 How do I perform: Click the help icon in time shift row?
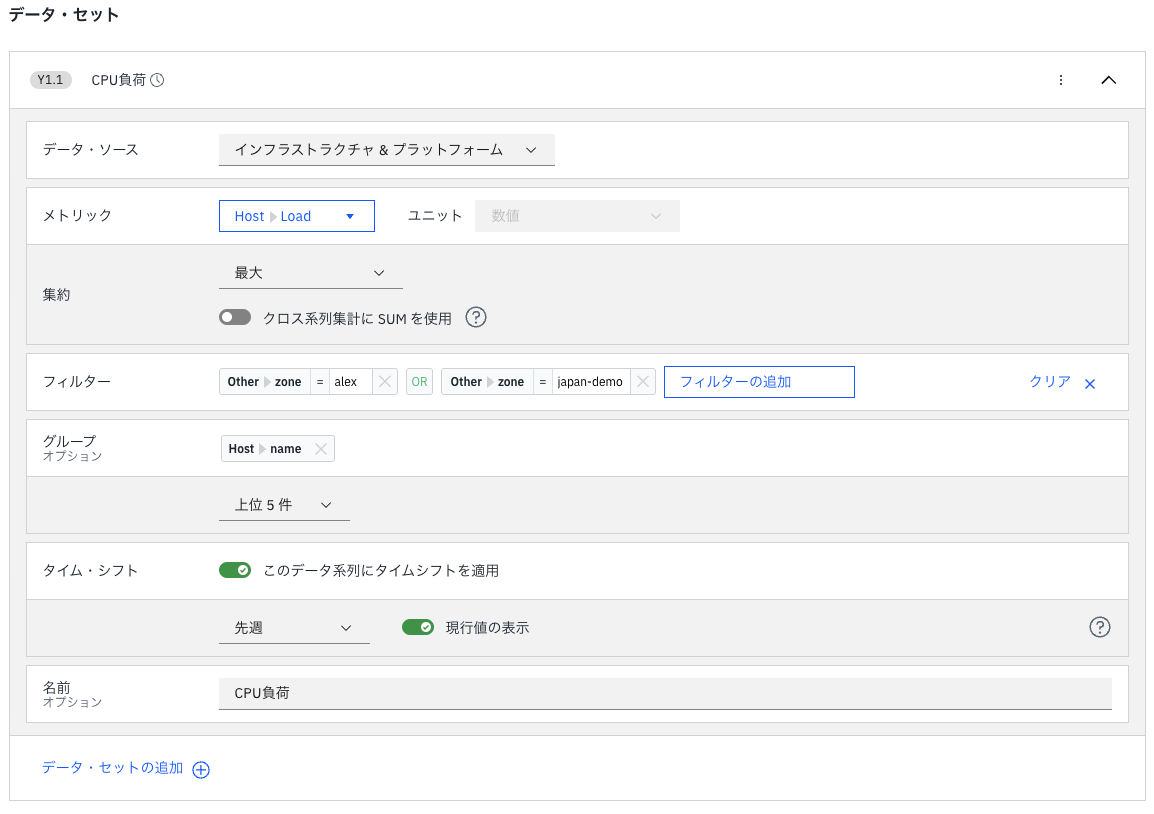click(x=1100, y=627)
